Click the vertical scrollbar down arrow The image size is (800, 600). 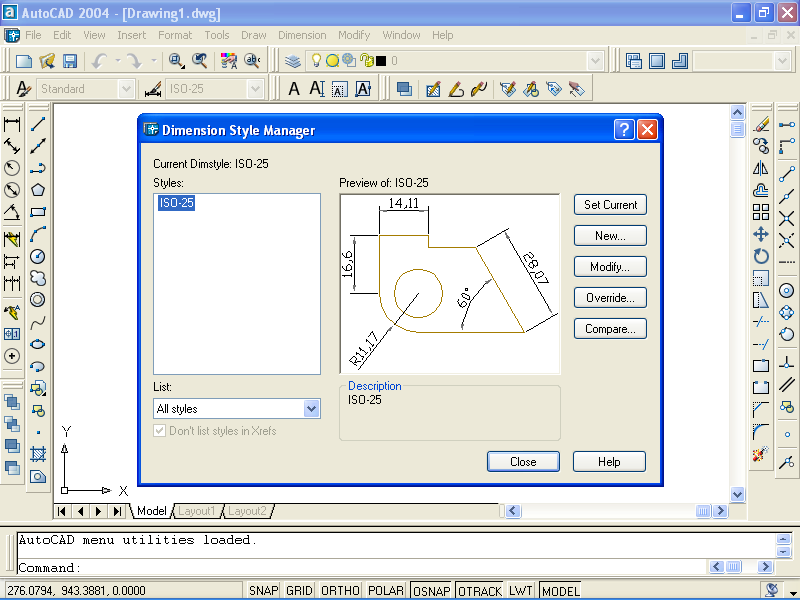[x=737, y=494]
